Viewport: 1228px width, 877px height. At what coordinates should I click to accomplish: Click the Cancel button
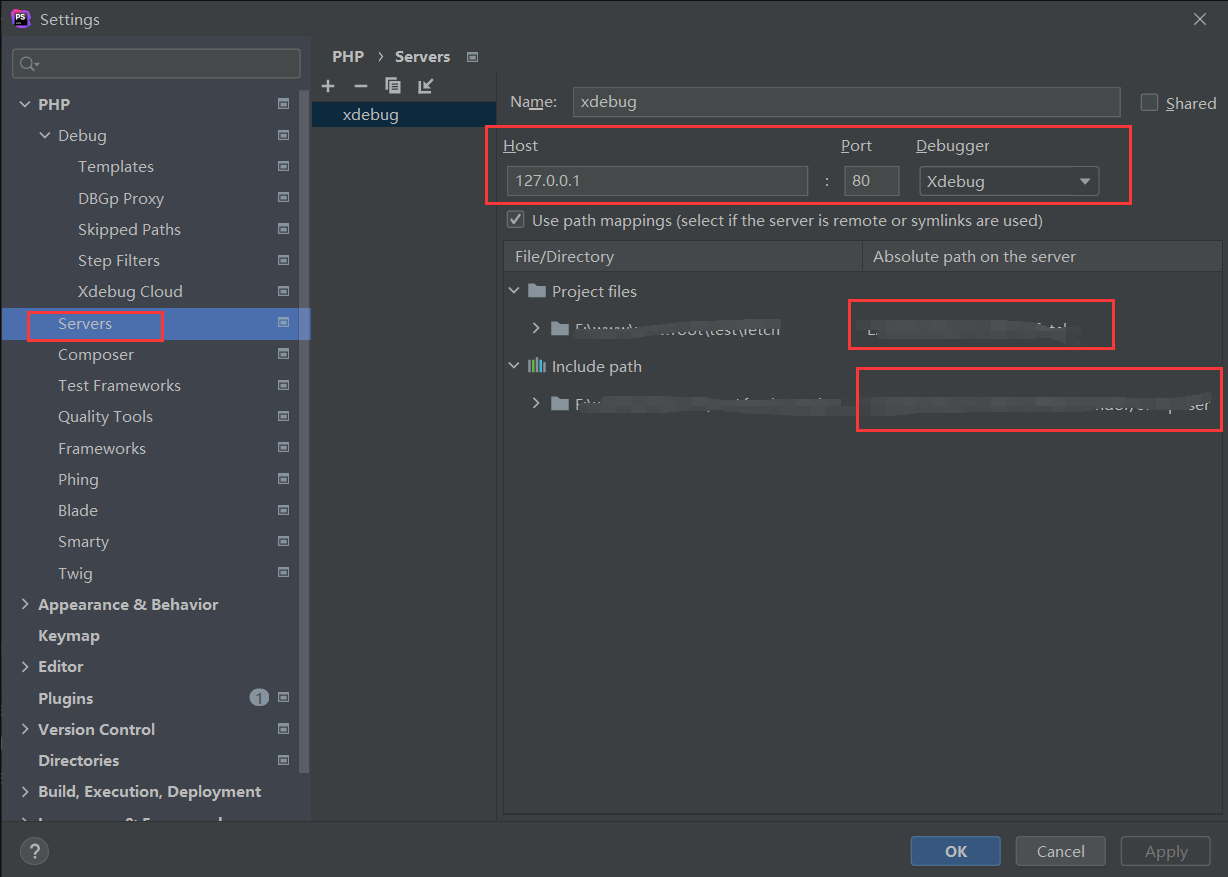[1060, 851]
